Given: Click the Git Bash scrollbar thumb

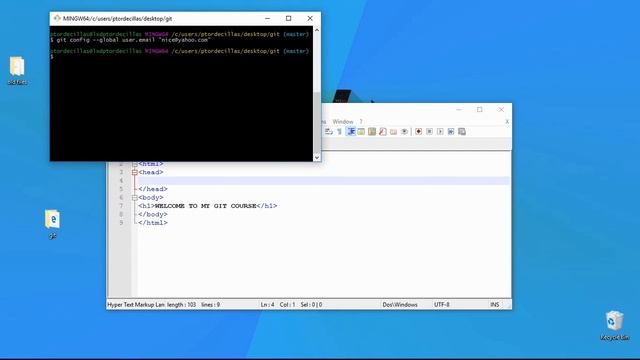Looking at the screenshot, I should [x=317, y=122].
